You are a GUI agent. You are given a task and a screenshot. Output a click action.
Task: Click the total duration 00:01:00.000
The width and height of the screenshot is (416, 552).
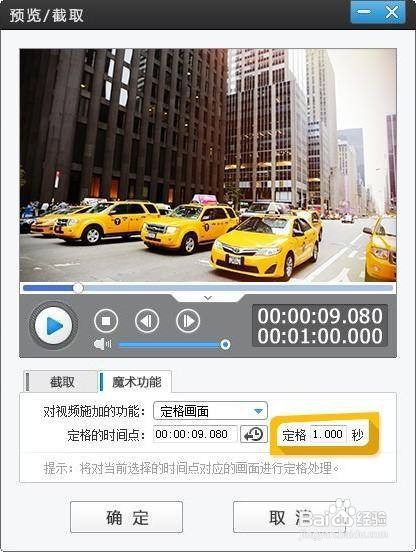[x=320, y=336]
